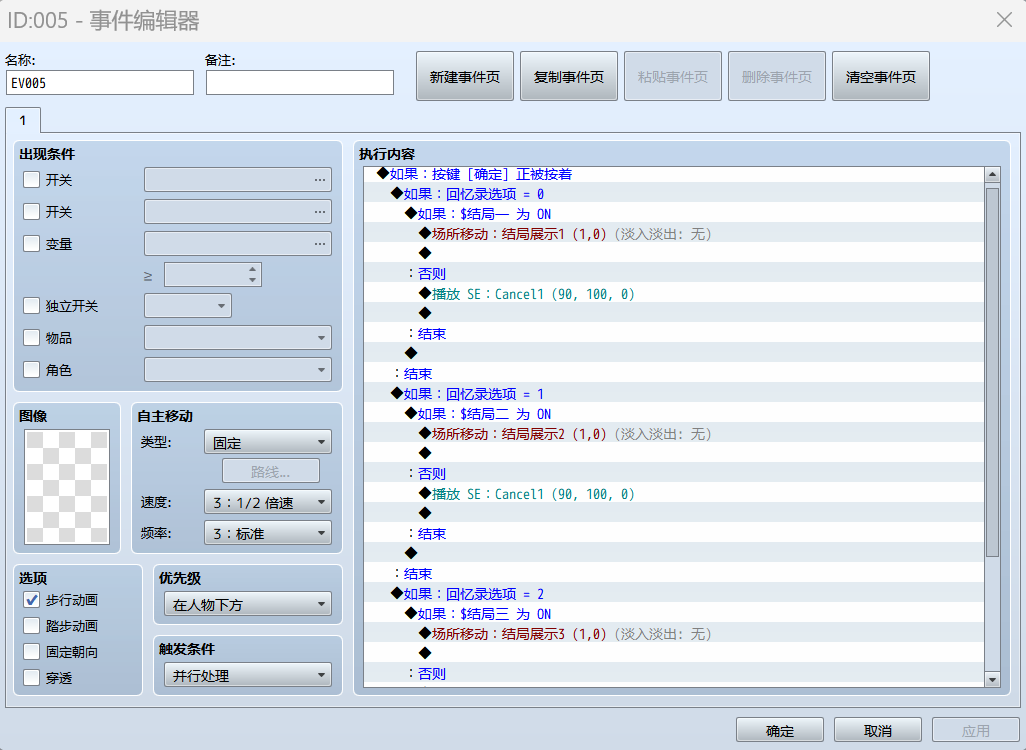
Task: Change the 速度 dropdown value
Action: [x=268, y=503]
